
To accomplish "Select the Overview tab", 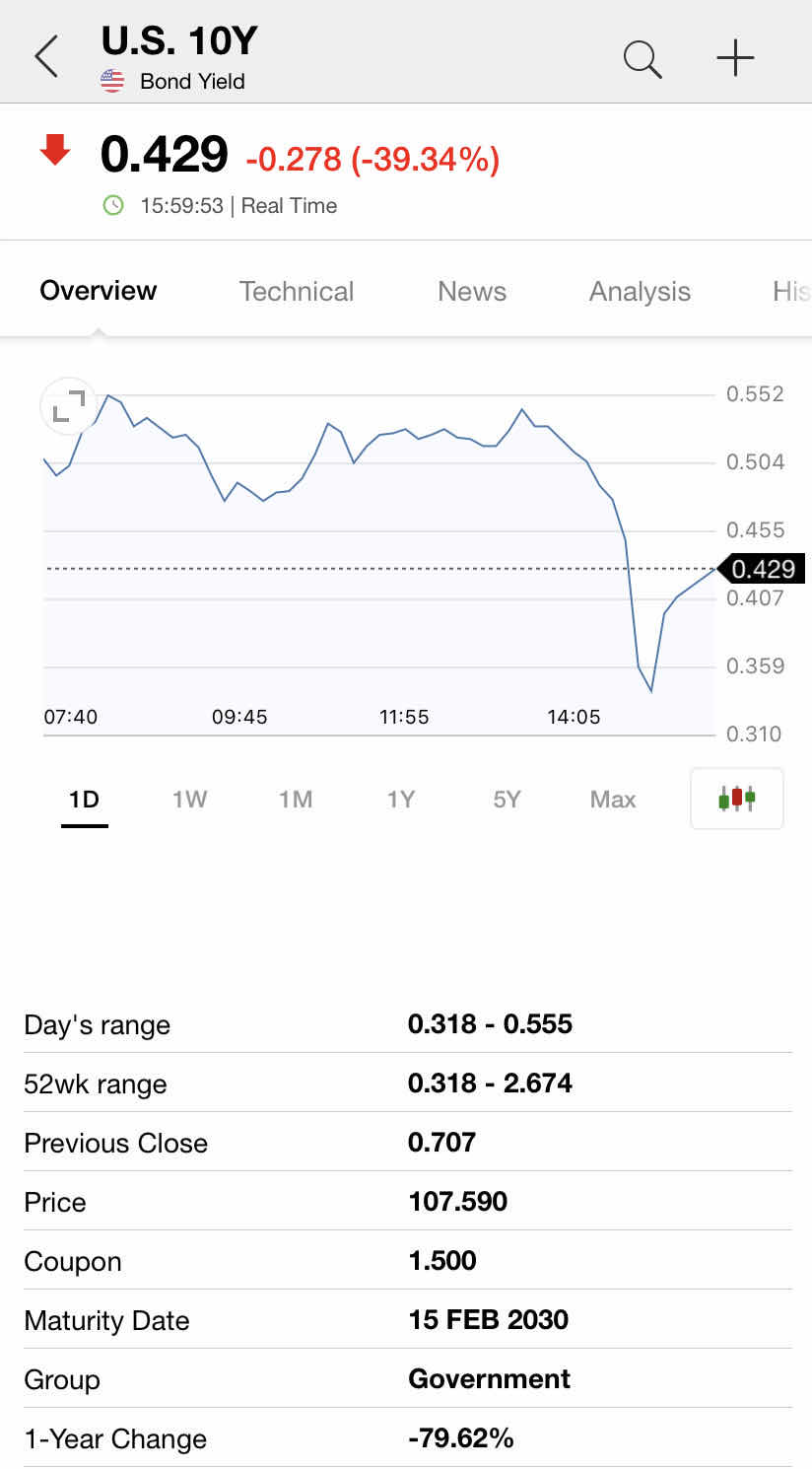I will [x=98, y=291].
